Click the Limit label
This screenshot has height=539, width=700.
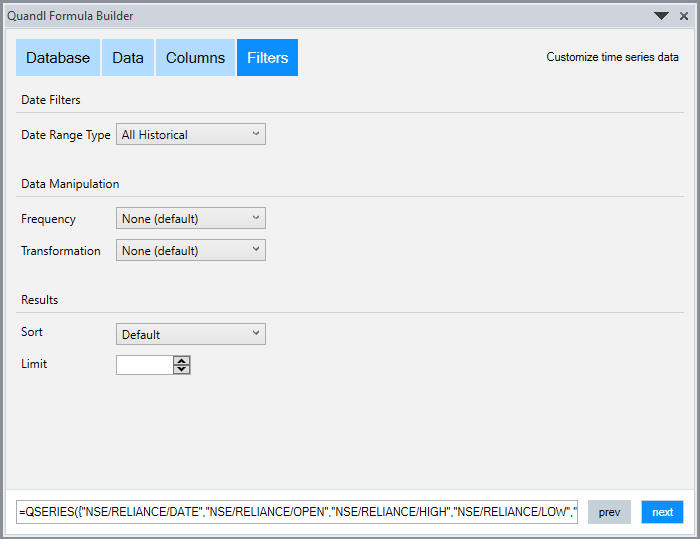tap(34, 364)
